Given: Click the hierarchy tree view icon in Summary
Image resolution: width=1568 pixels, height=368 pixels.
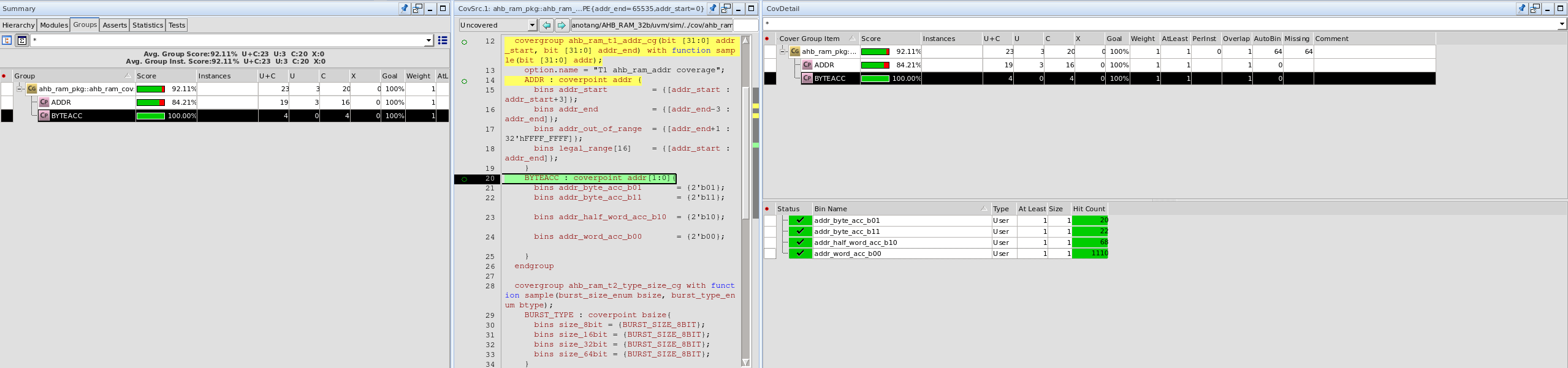Looking at the screenshot, I should click(7, 40).
